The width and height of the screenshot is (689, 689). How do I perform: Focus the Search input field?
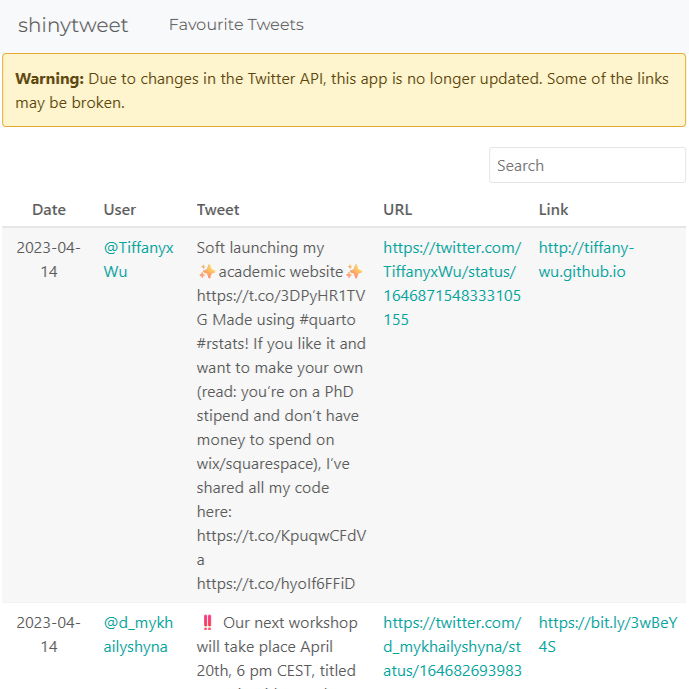click(x=587, y=166)
